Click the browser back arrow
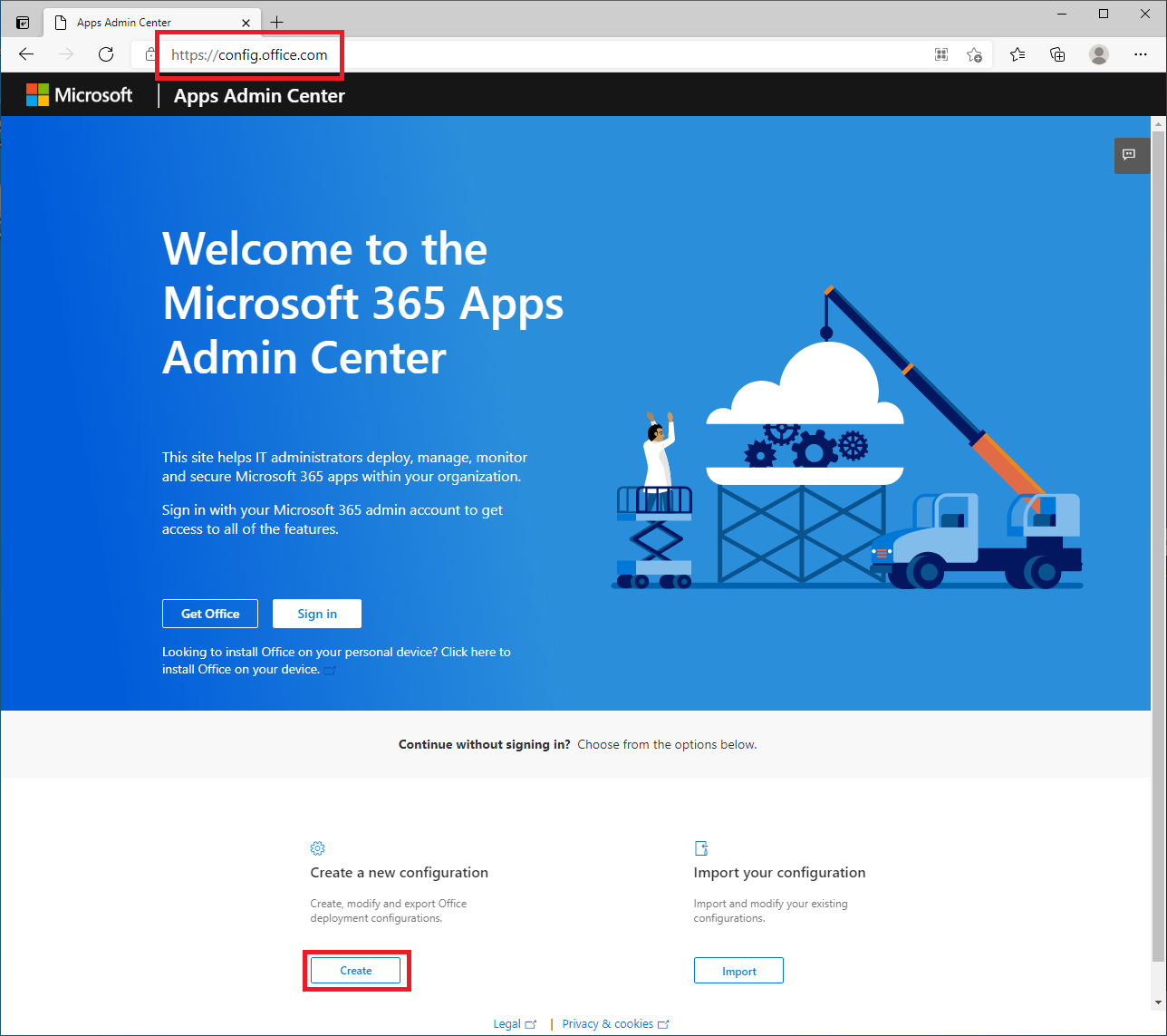 coord(26,54)
